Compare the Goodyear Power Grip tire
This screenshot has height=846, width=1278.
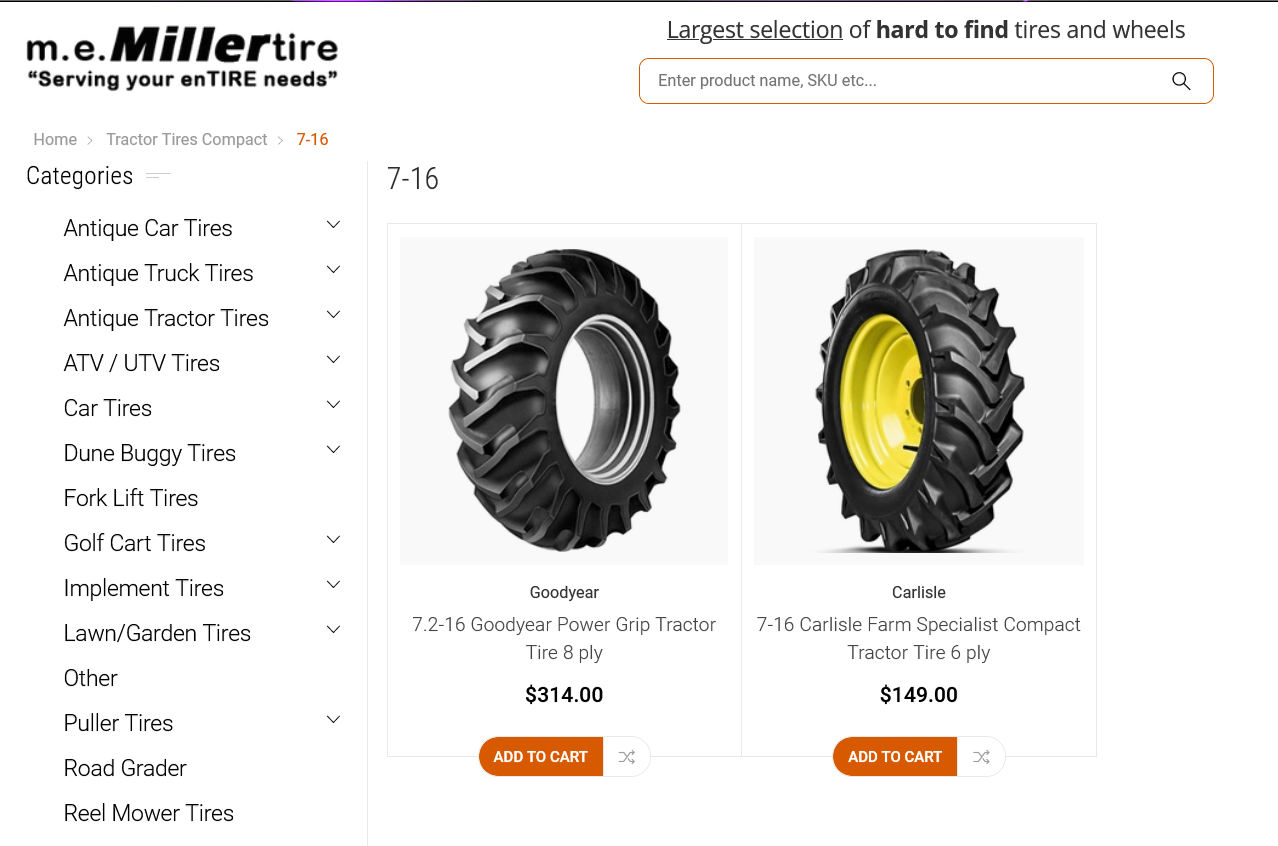coord(627,757)
